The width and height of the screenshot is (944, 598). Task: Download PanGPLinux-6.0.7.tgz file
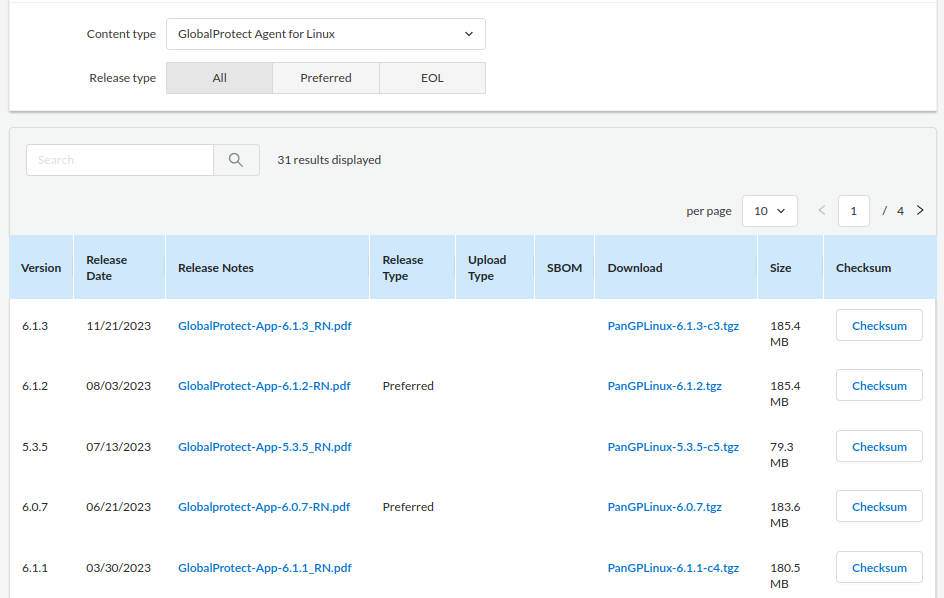pyautogui.click(x=664, y=507)
